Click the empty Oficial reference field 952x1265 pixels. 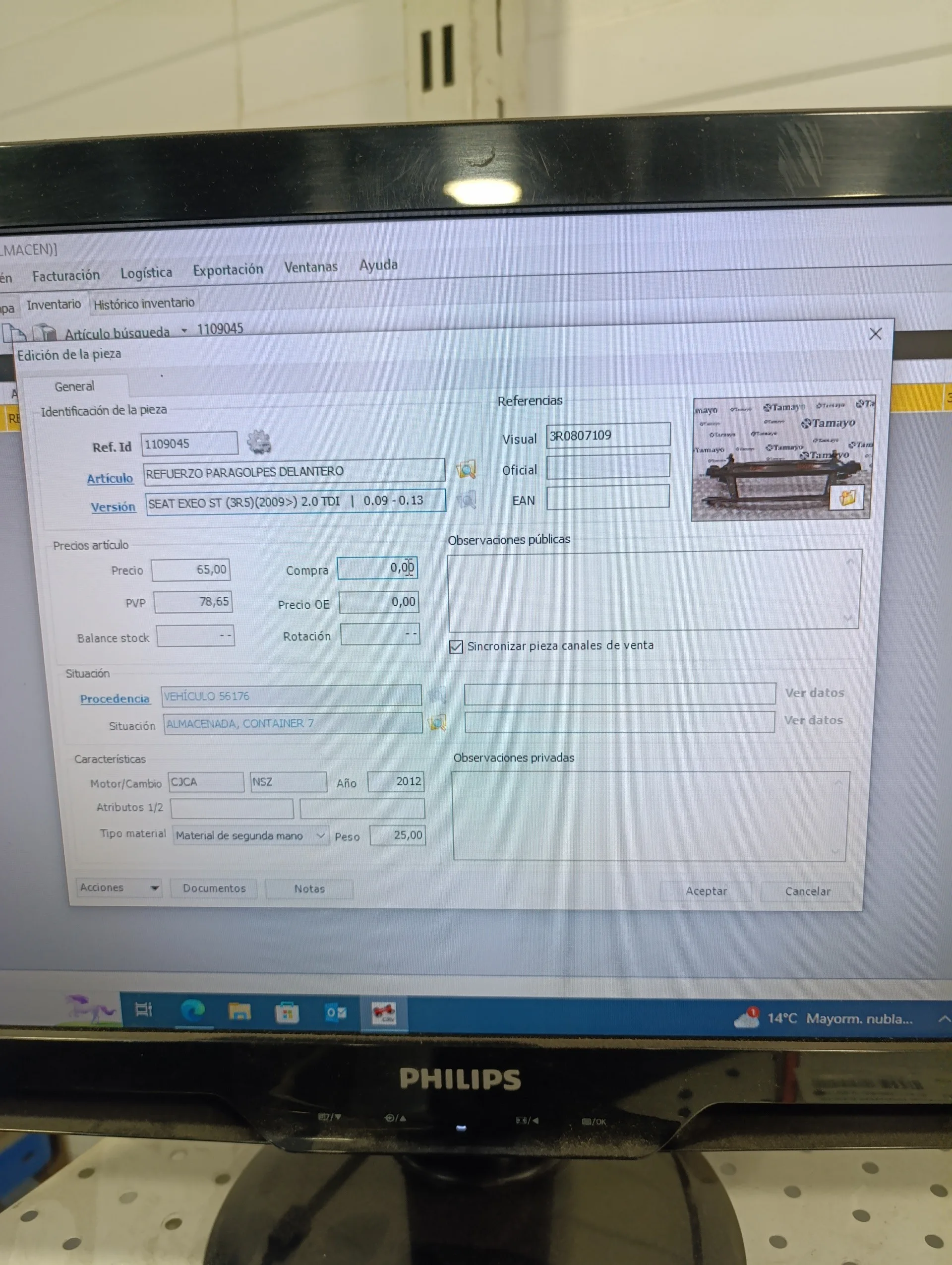point(608,467)
